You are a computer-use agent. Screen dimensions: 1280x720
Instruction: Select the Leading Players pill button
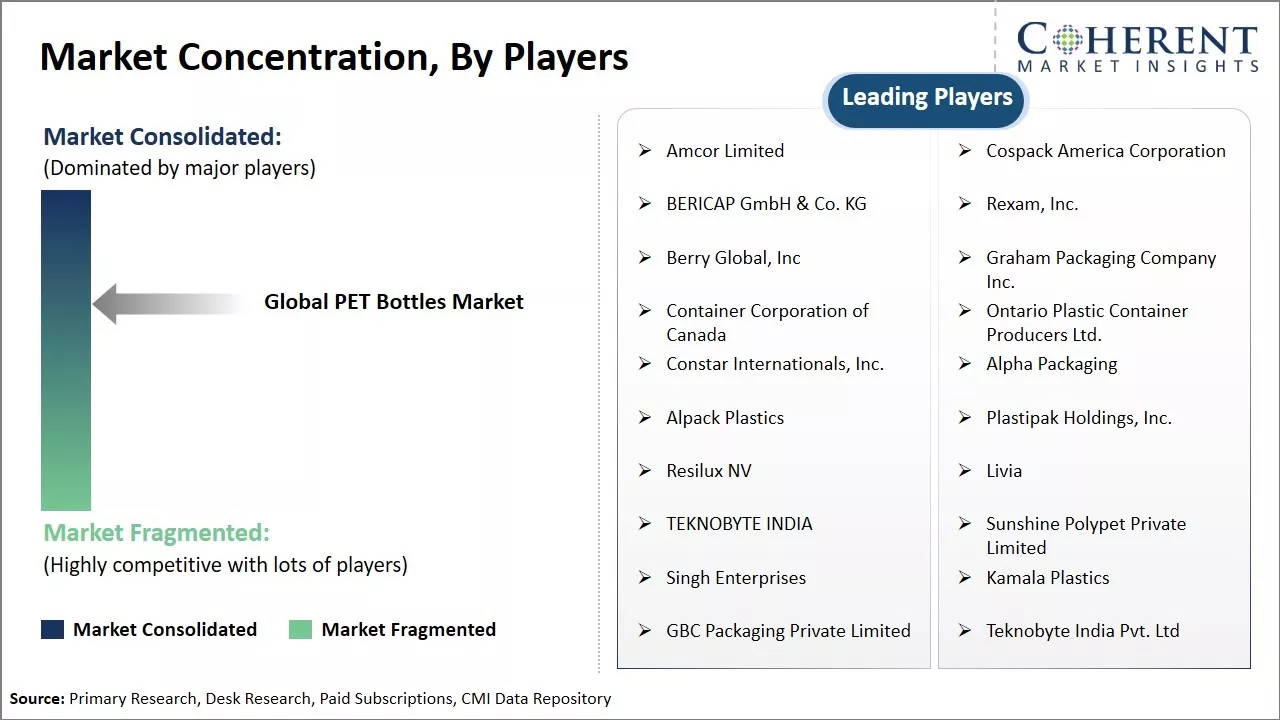[x=927, y=98]
